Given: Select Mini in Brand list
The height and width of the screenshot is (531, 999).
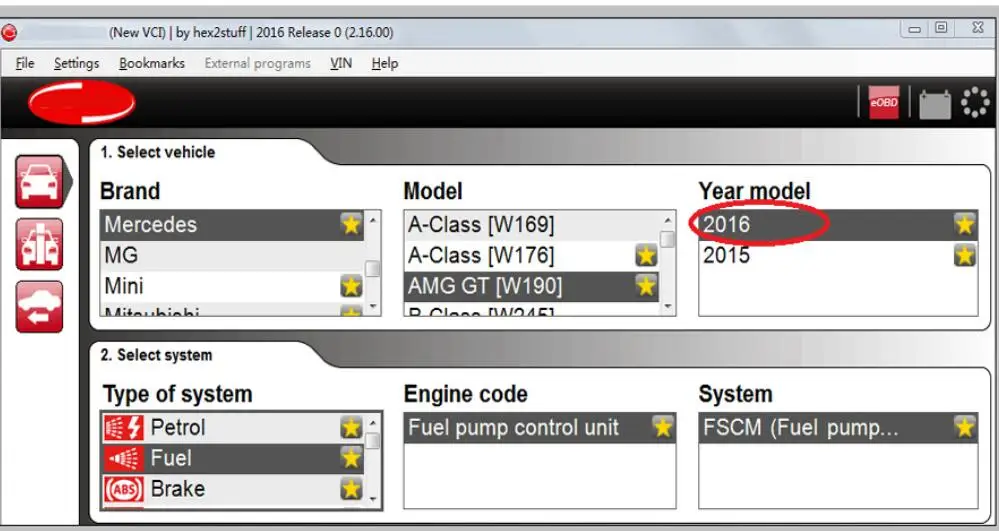Looking at the screenshot, I should coord(232,286).
